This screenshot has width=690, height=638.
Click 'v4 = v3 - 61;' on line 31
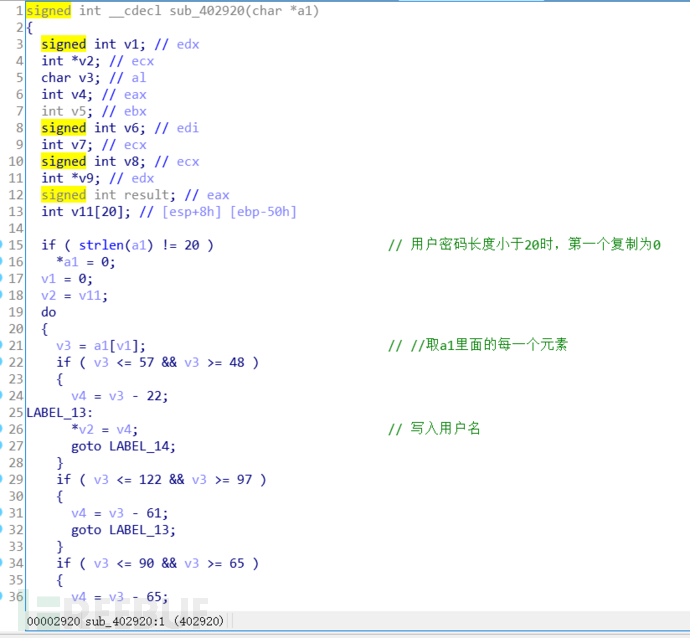tap(120, 513)
